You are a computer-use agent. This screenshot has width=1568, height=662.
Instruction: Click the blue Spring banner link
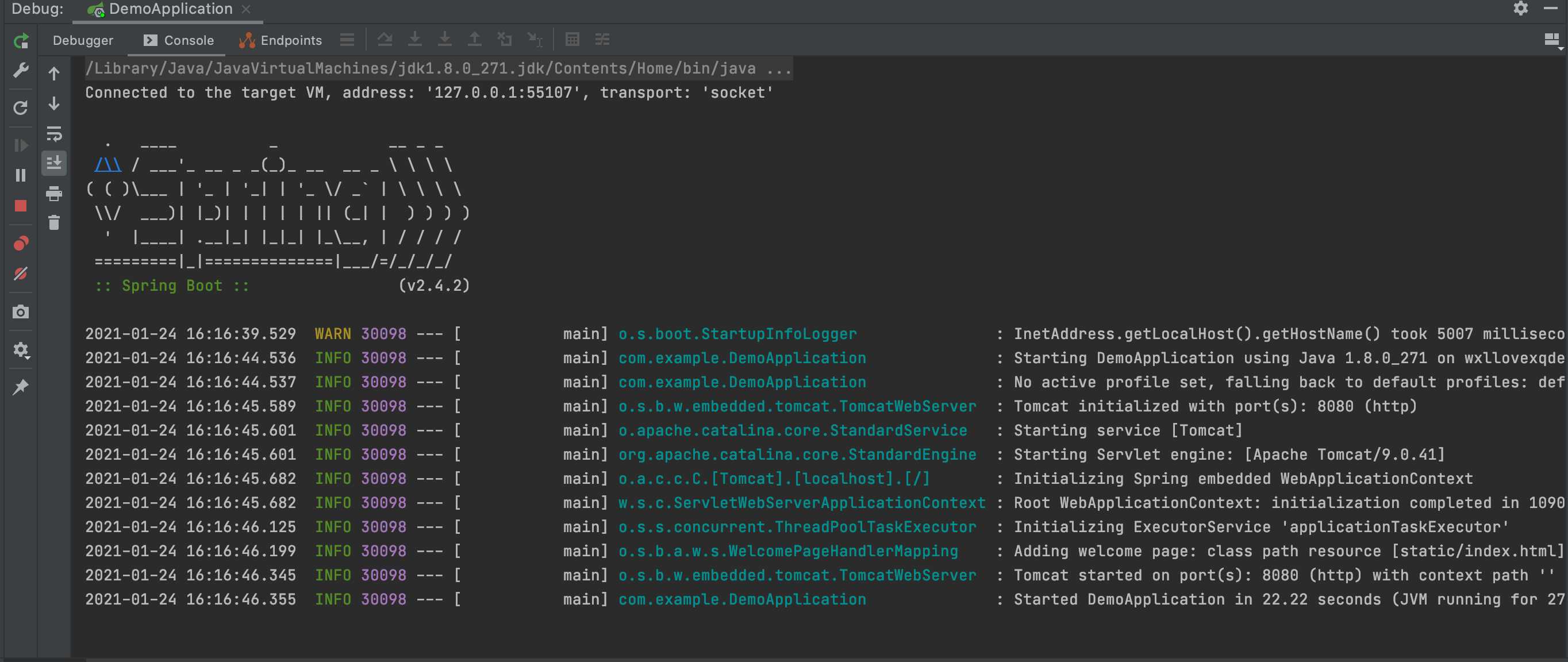[x=109, y=165]
